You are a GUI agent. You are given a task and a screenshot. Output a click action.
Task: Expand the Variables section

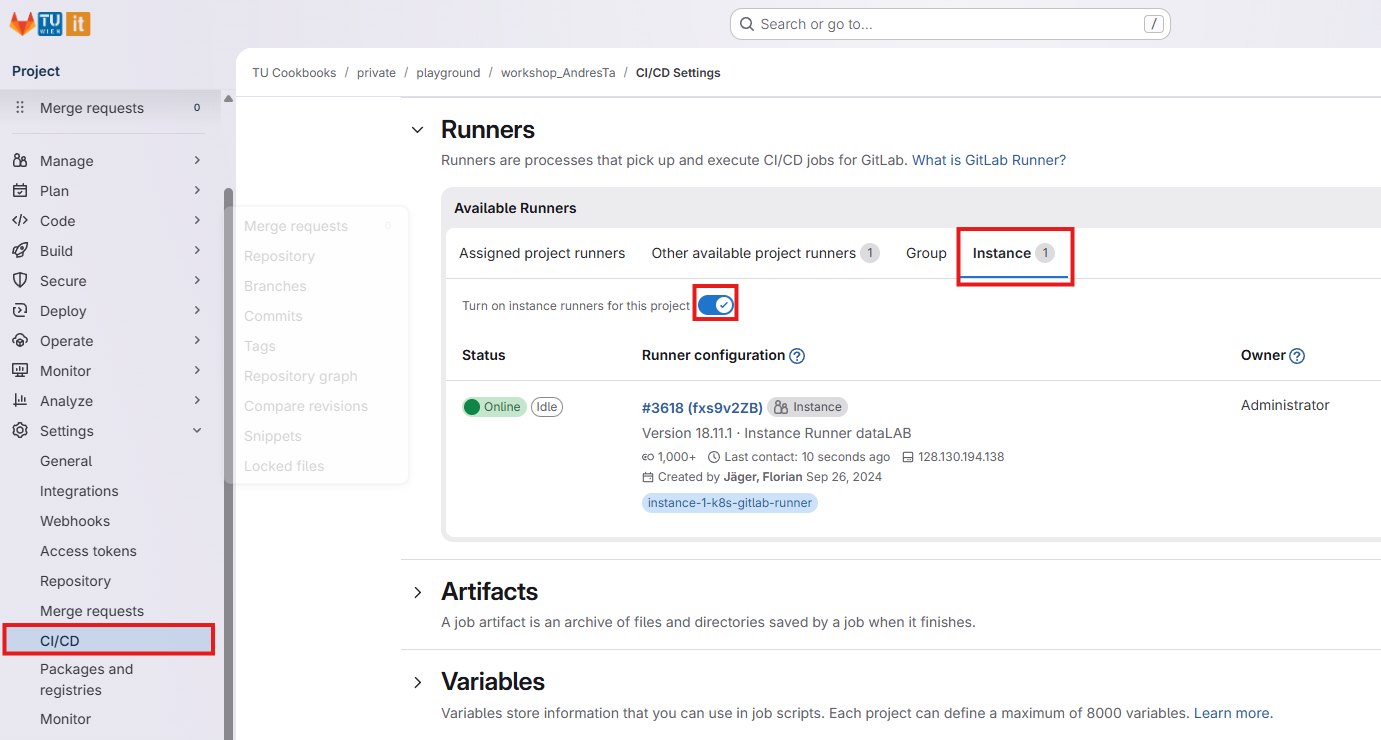point(417,682)
